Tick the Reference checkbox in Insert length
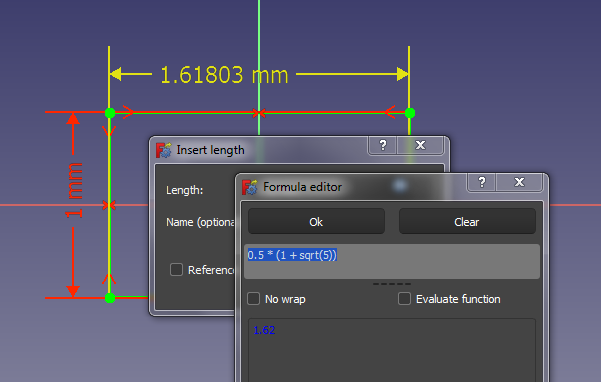Viewport: 601px width, 382px height. click(x=176, y=269)
